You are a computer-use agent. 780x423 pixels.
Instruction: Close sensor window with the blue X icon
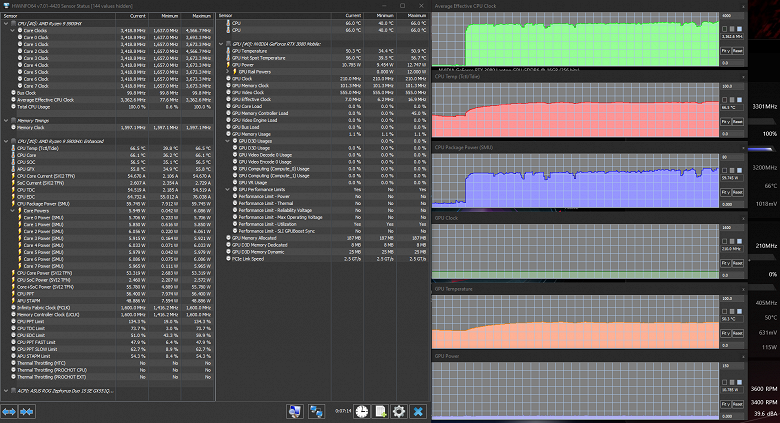(418, 411)
